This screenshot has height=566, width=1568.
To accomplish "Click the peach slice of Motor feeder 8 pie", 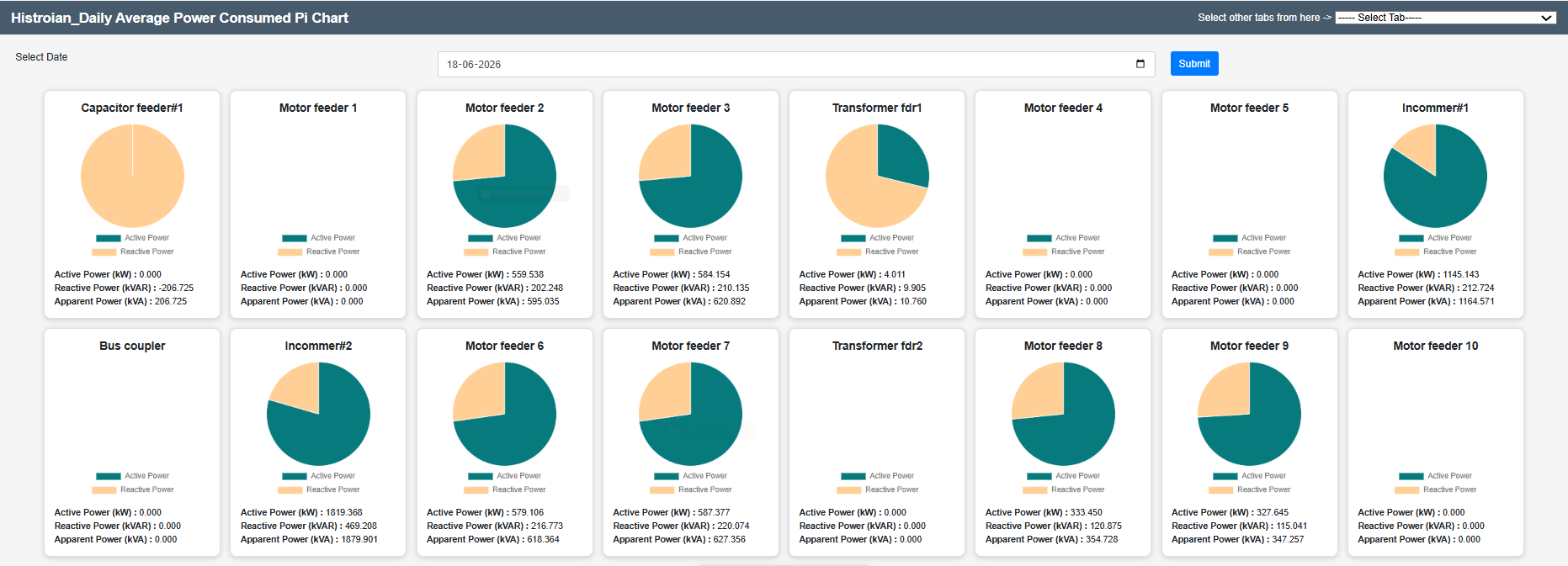I will tap(1042, 394).
